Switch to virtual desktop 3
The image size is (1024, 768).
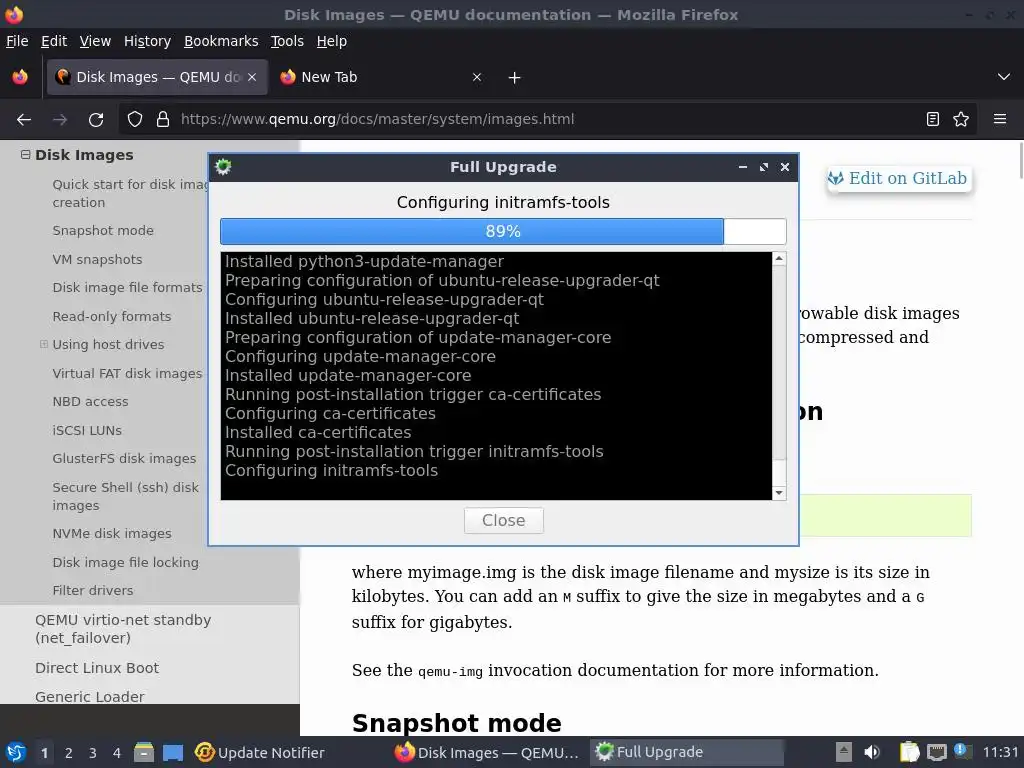(93, 753)
